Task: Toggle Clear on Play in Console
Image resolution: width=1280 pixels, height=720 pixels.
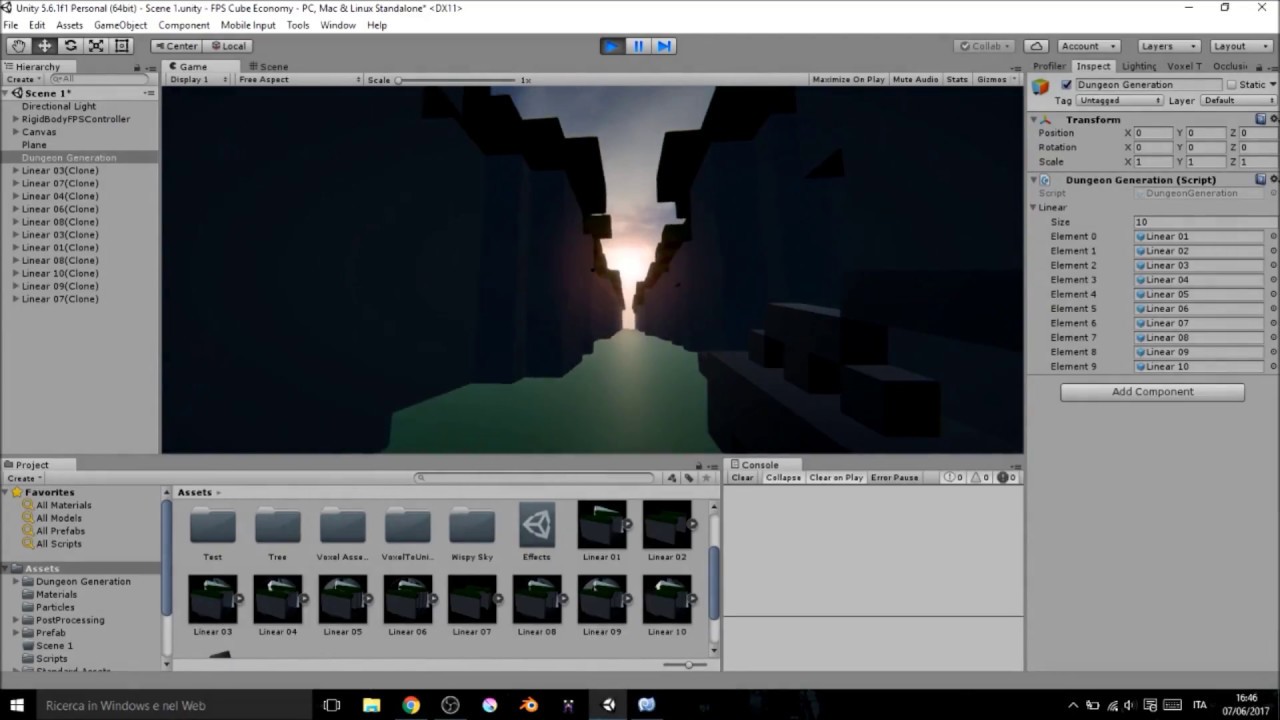Action: click(836, 477)
